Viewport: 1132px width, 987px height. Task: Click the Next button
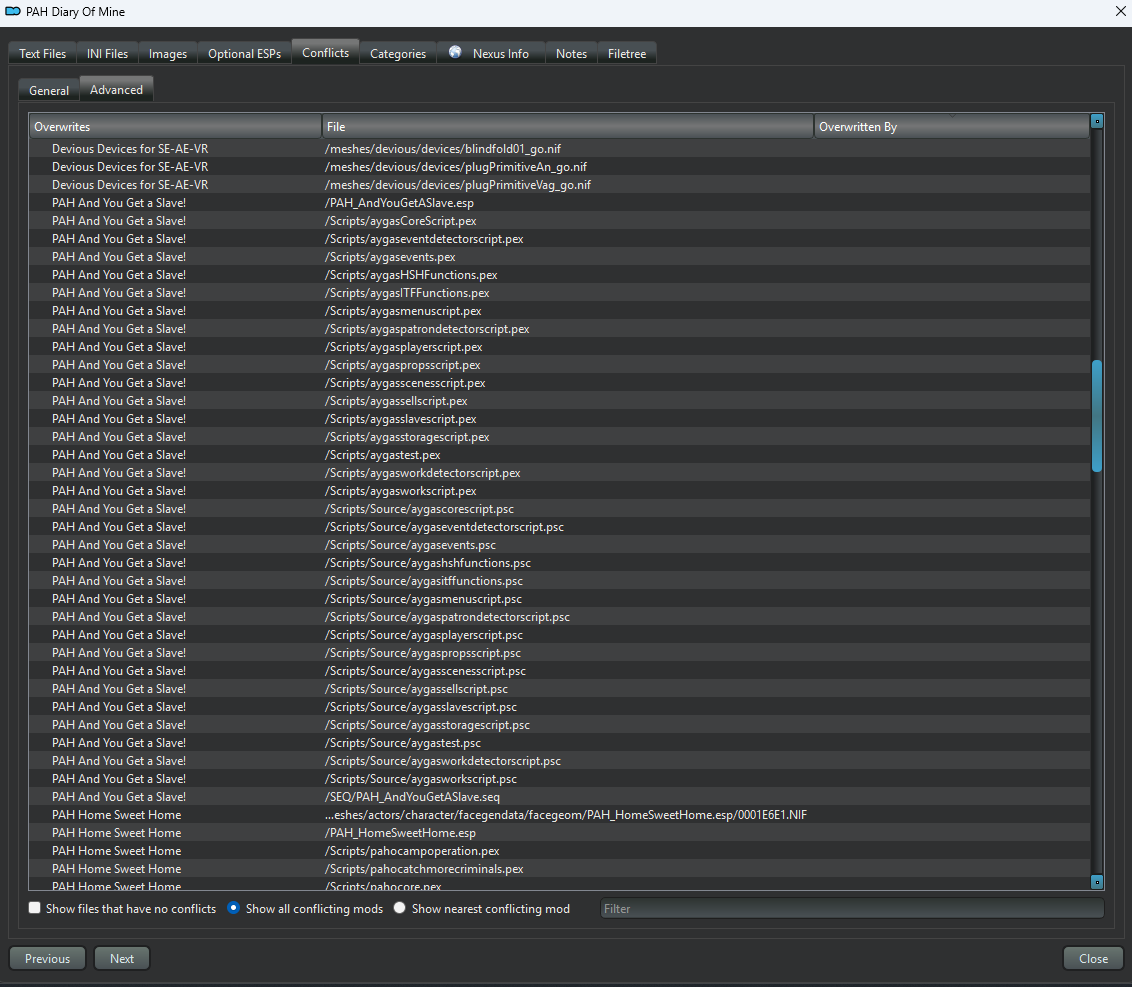[122, 958]
